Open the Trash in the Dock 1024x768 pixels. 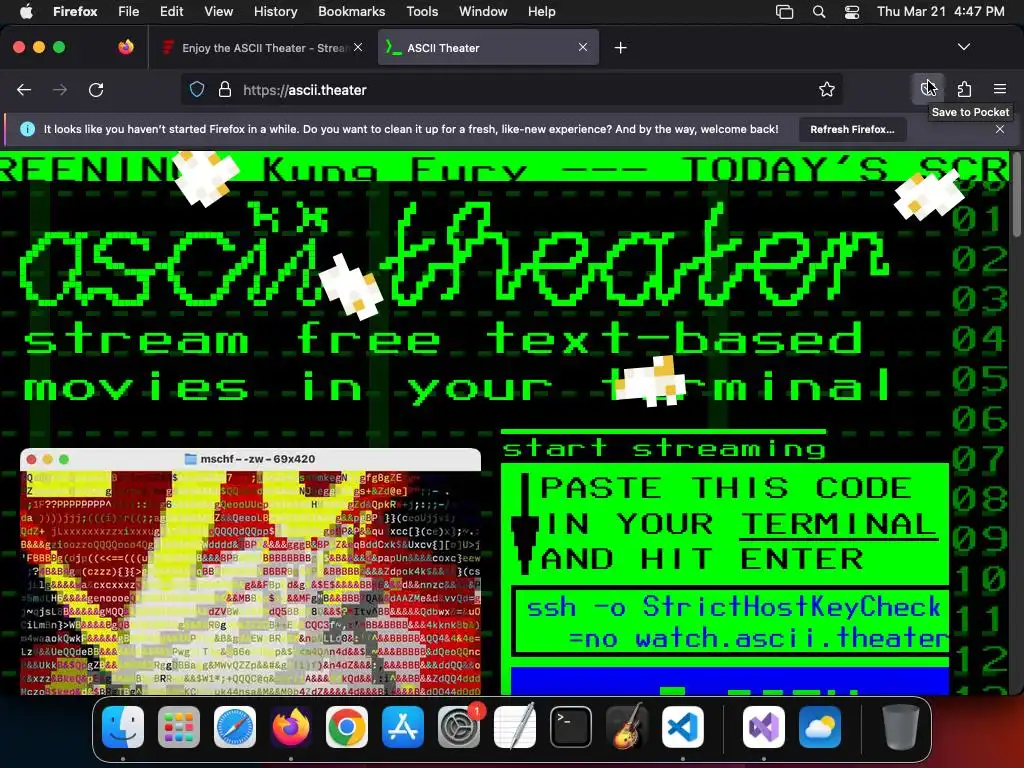click(900, 727)
